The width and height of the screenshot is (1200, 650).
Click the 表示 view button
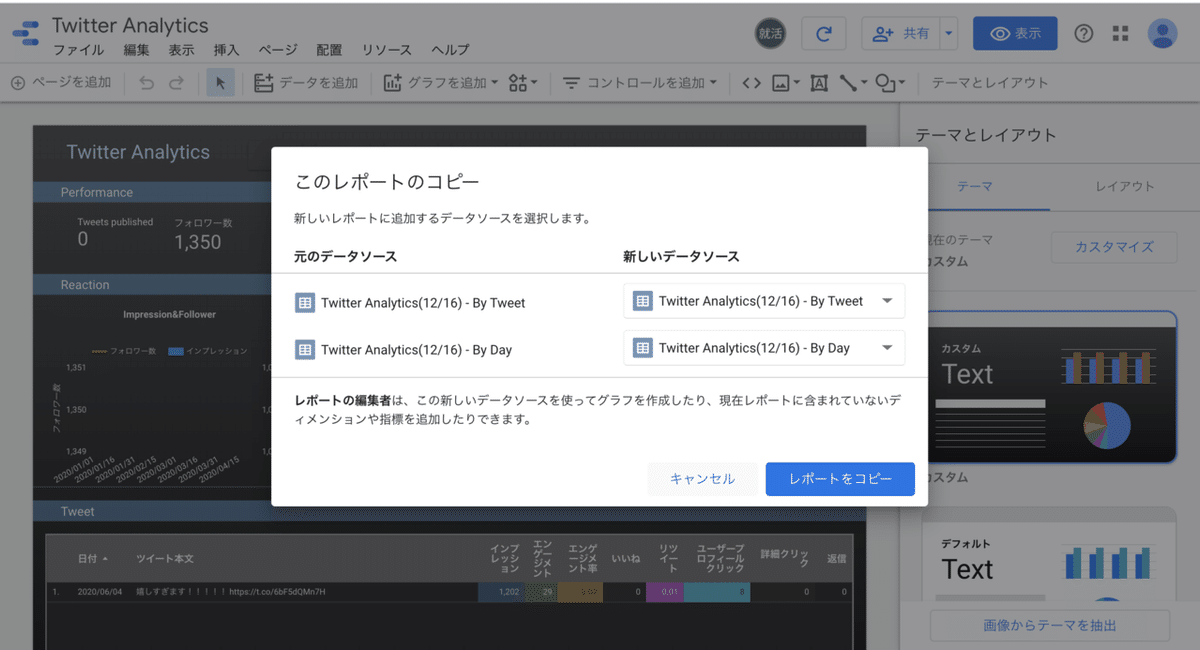pyautogui.click(x=1015, y=33)
